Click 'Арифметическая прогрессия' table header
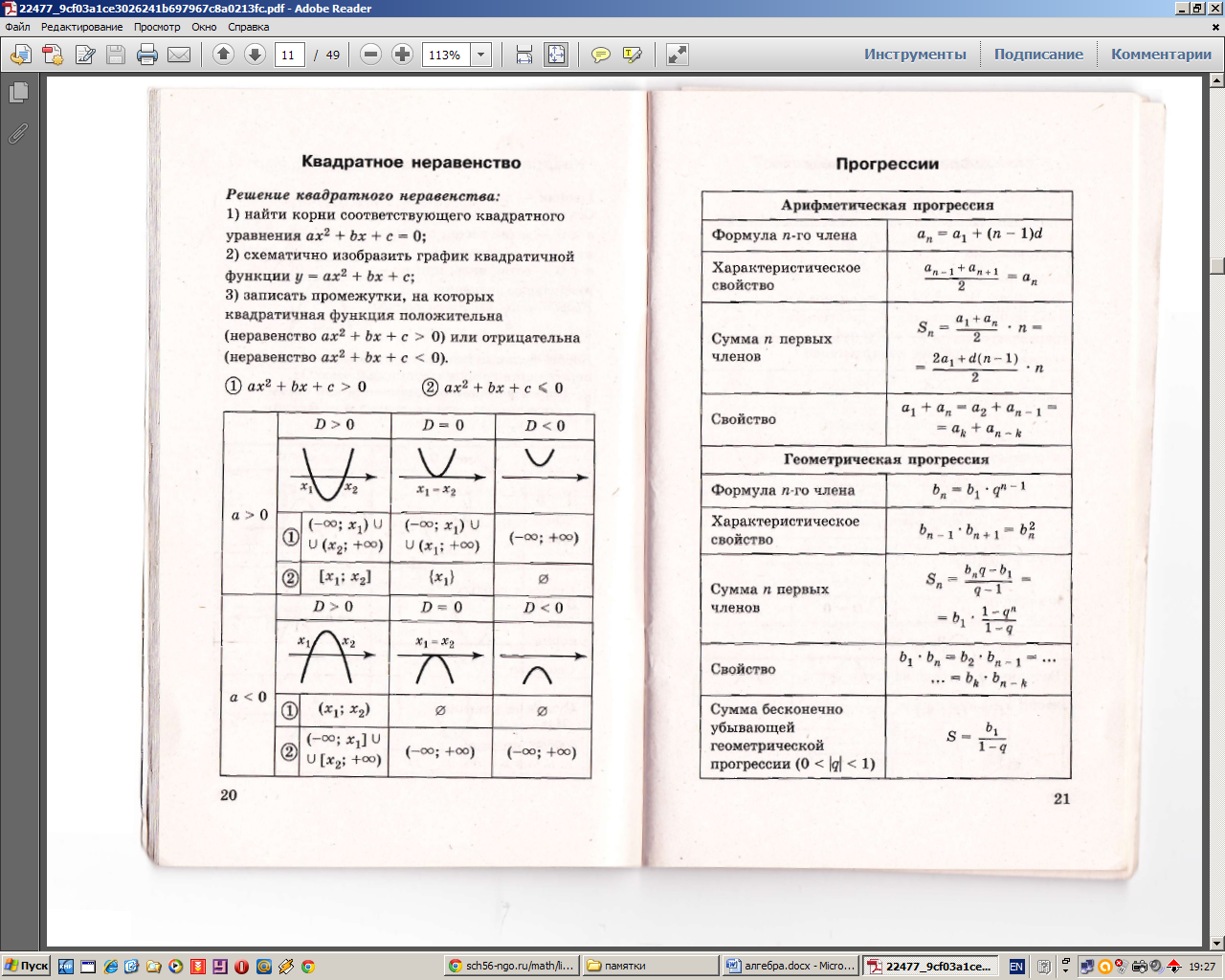1225x980 pixels. point(887,205)
